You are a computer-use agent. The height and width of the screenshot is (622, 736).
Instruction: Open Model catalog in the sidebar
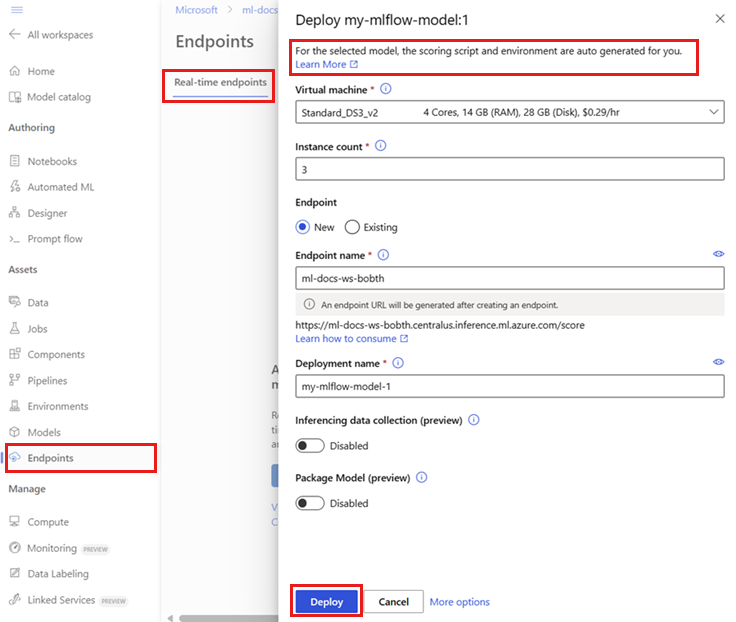pyautogui.click(x=59, y=97)
